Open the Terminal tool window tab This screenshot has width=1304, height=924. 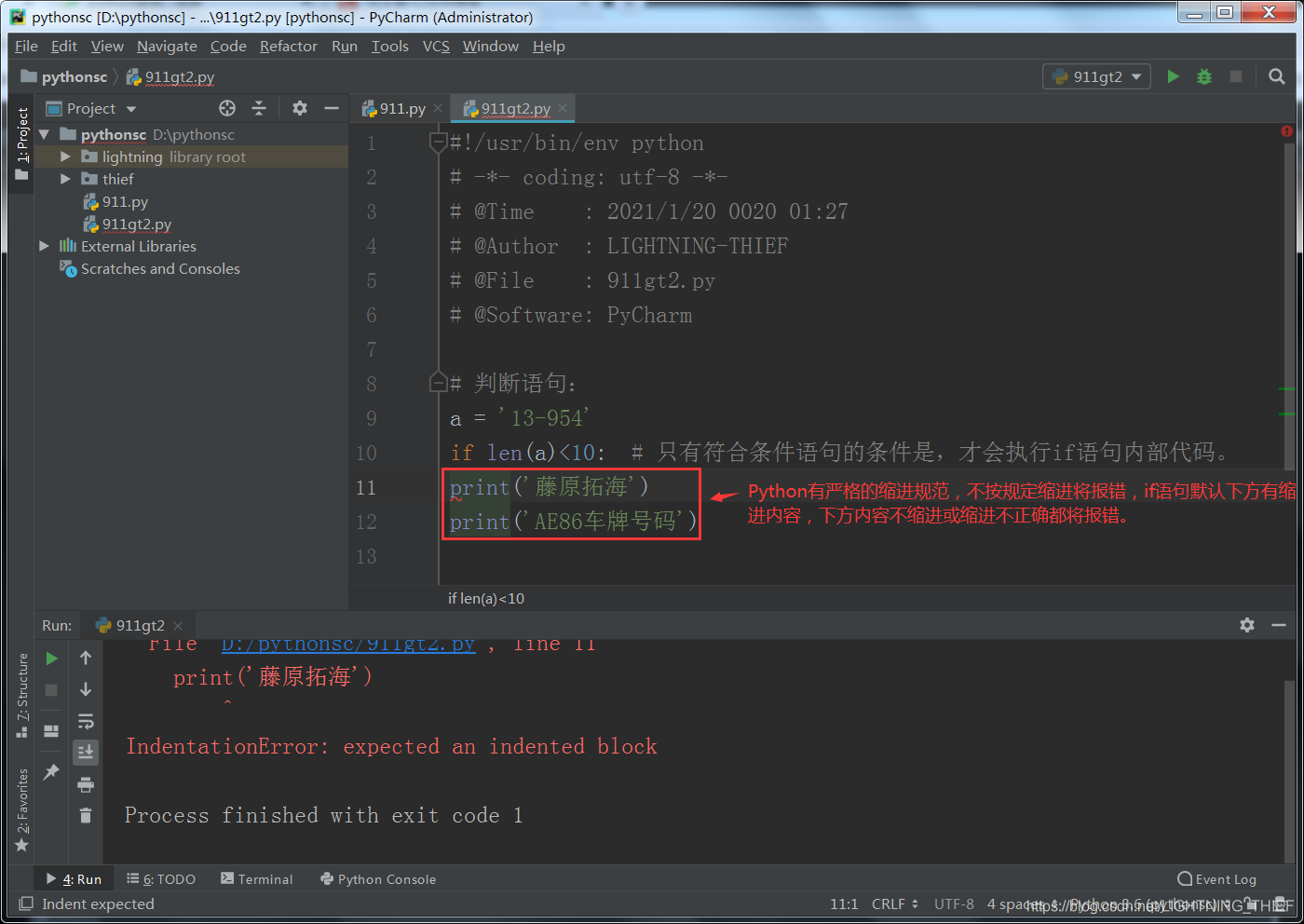(x=256, y=878)
